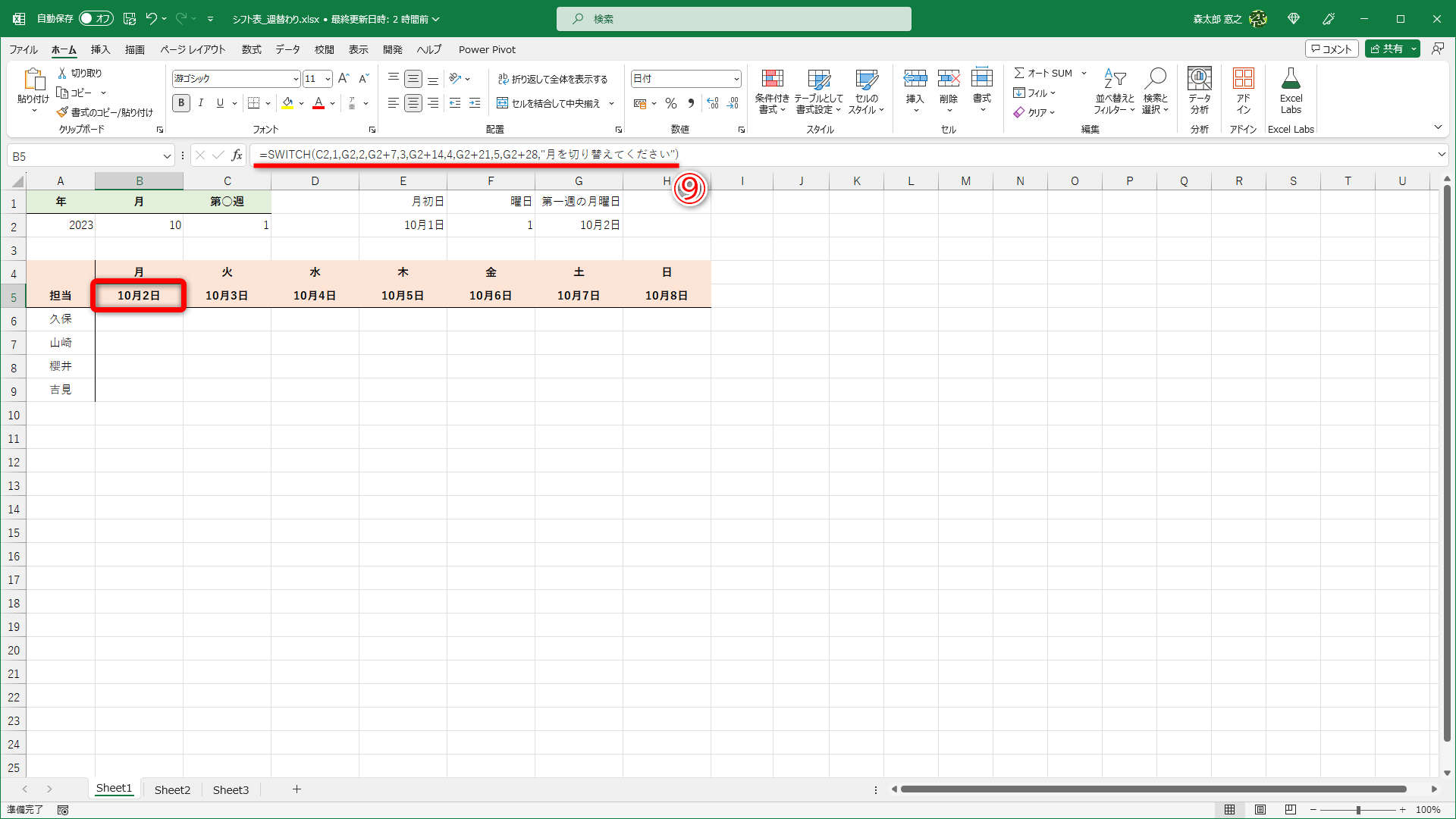The width and height of the screenshot is (1456, 819).
Task: Switch to the Sheet2 worksheet tab
Action: point(172,789)
